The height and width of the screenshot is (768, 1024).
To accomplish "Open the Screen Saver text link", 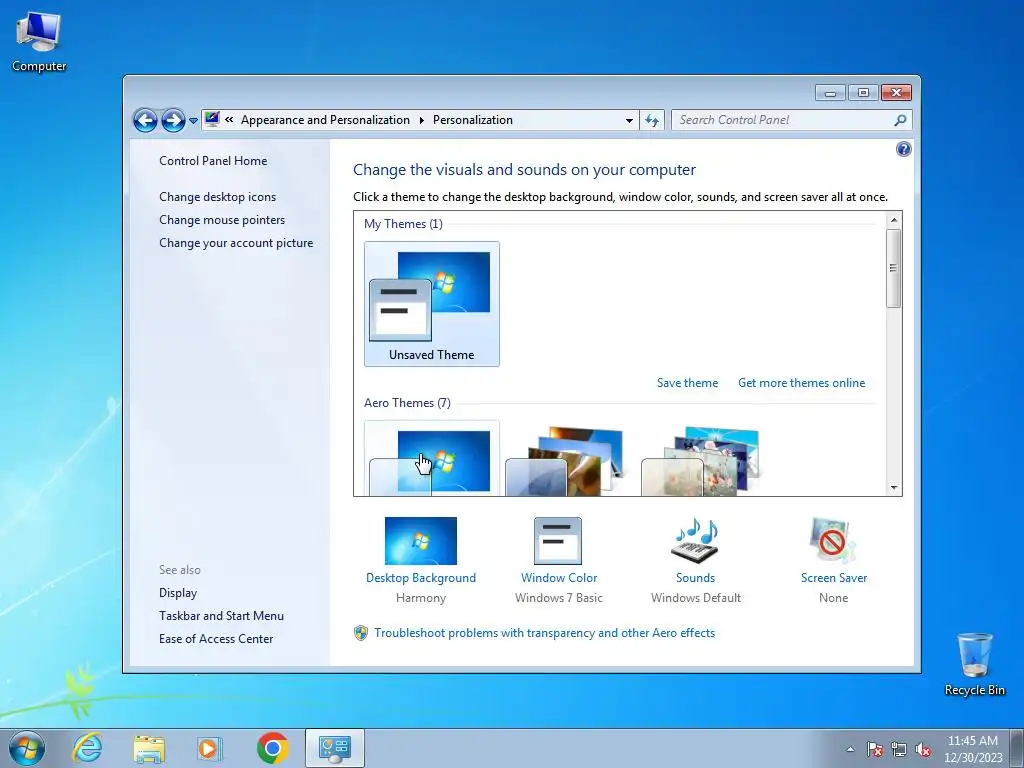I will coord(834,578).
